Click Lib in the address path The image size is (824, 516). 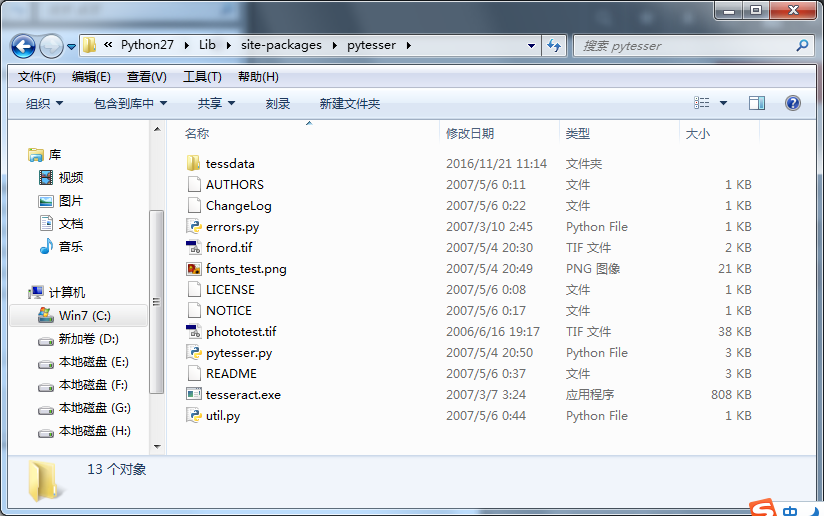(x=207, y=45)
